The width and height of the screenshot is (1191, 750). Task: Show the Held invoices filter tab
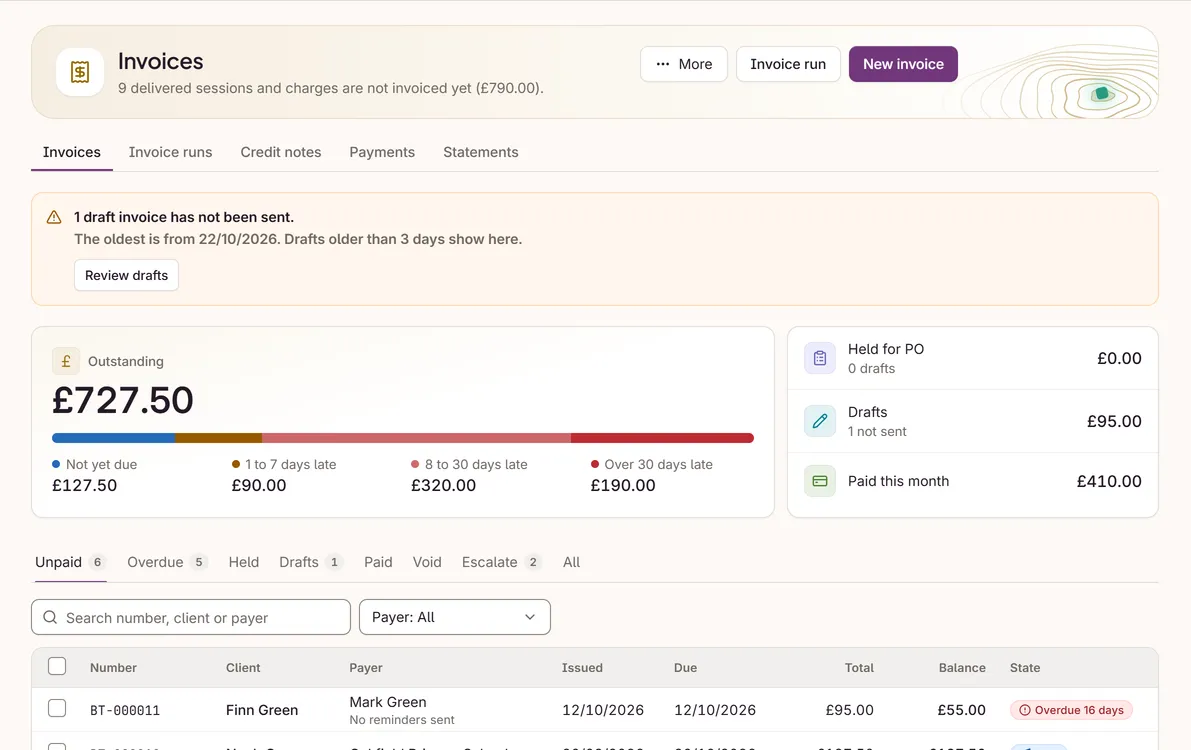click(244, 562)
